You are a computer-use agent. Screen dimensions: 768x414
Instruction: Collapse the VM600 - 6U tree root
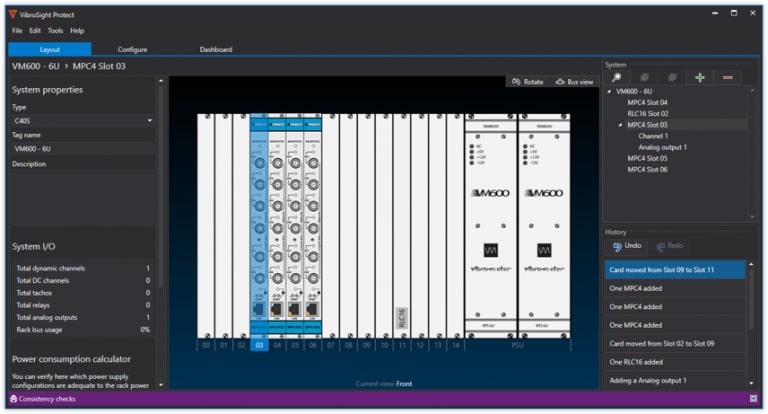(609, 91)
